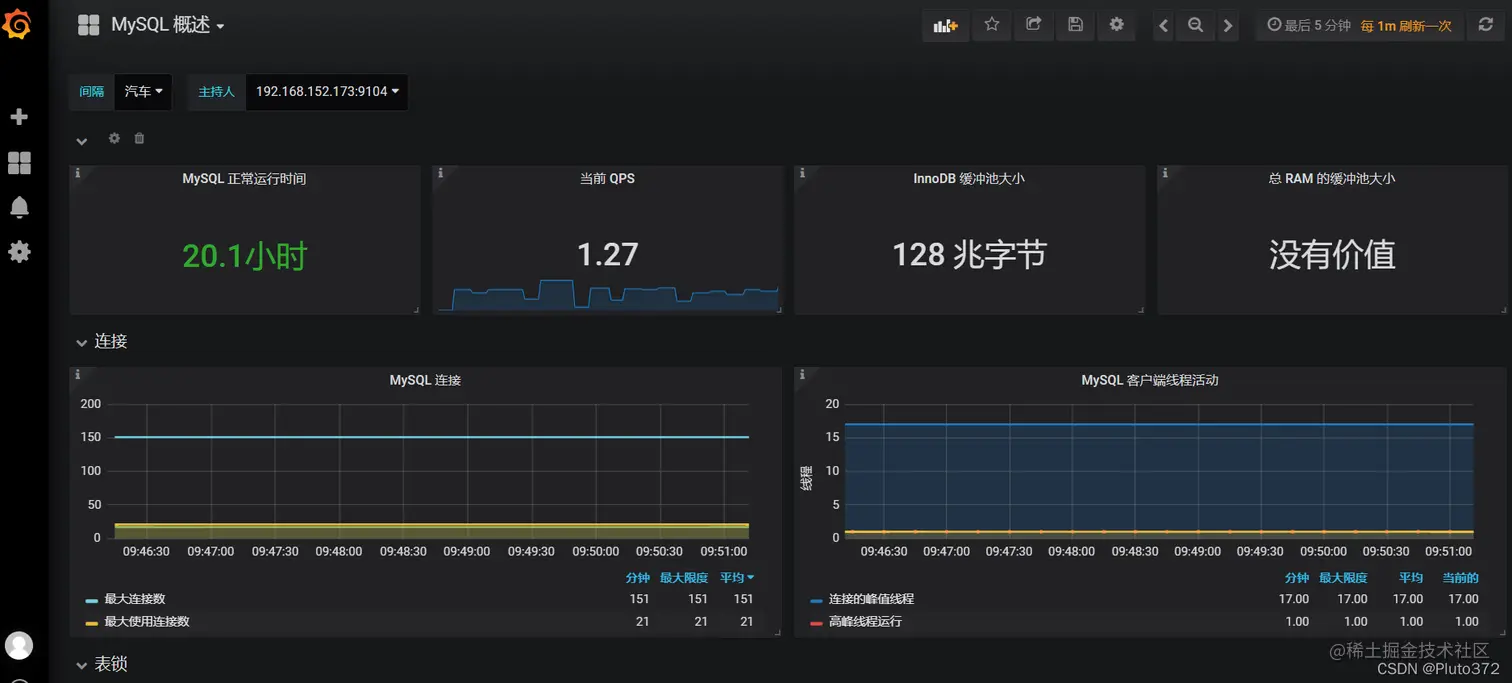Open 当前 QPS panel title menu
Image resolution: width=1512 pixels, height=683 pixels.
(607, 179)
